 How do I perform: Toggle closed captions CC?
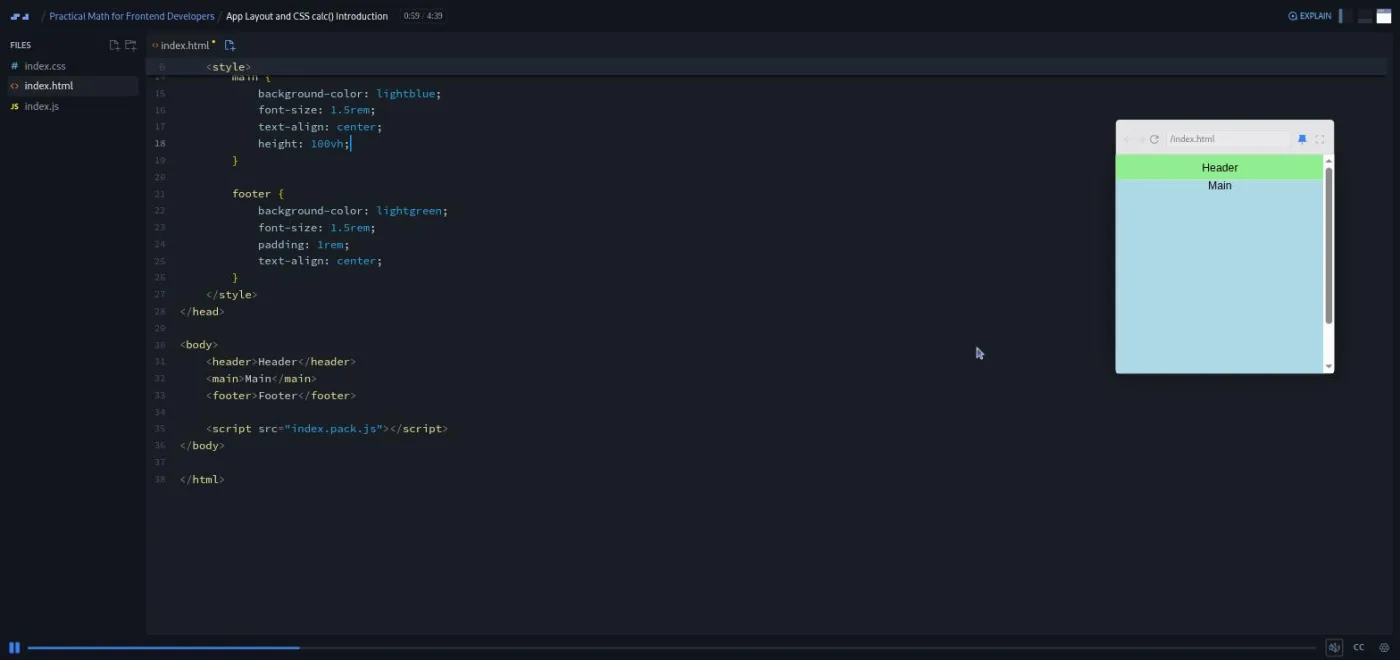[1359, 647]
